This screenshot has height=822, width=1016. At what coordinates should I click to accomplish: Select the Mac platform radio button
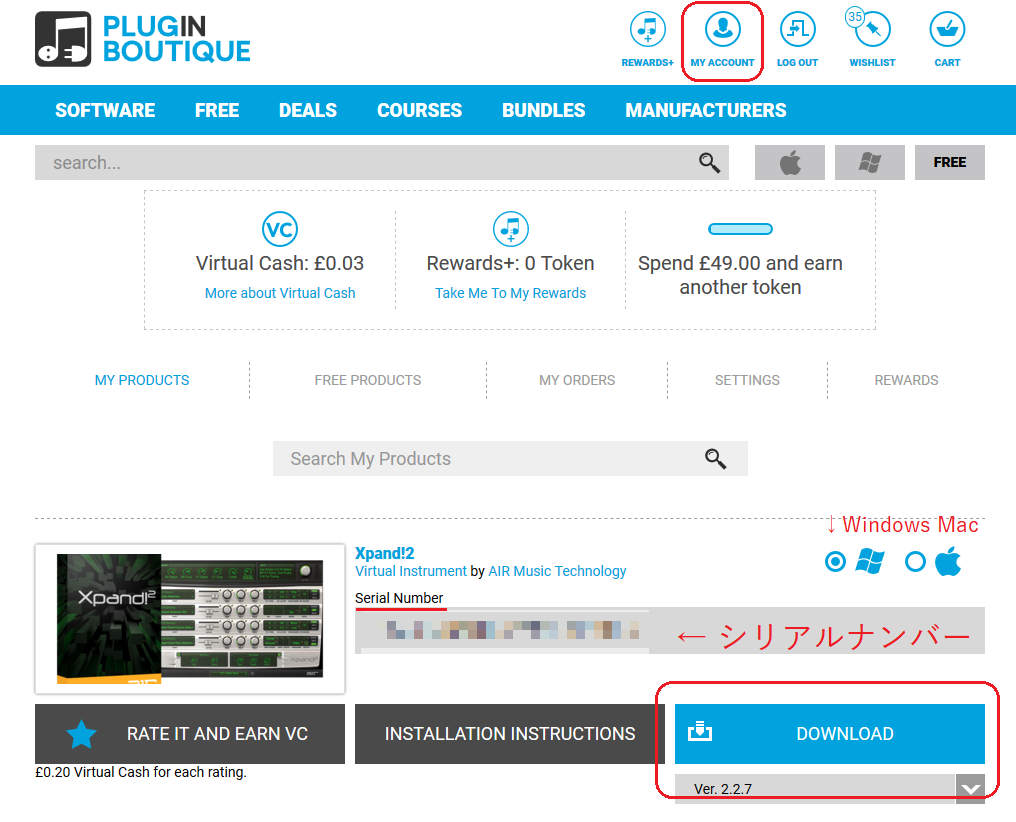pyautogui.click(x=915, y=562)
